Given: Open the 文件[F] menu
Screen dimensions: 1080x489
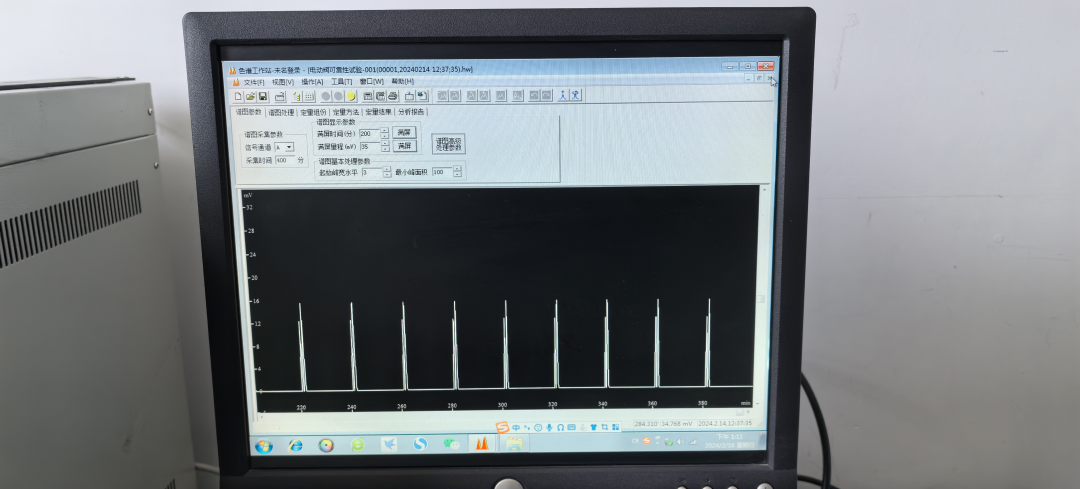Looking at the screenshot, I should (254, 82).
